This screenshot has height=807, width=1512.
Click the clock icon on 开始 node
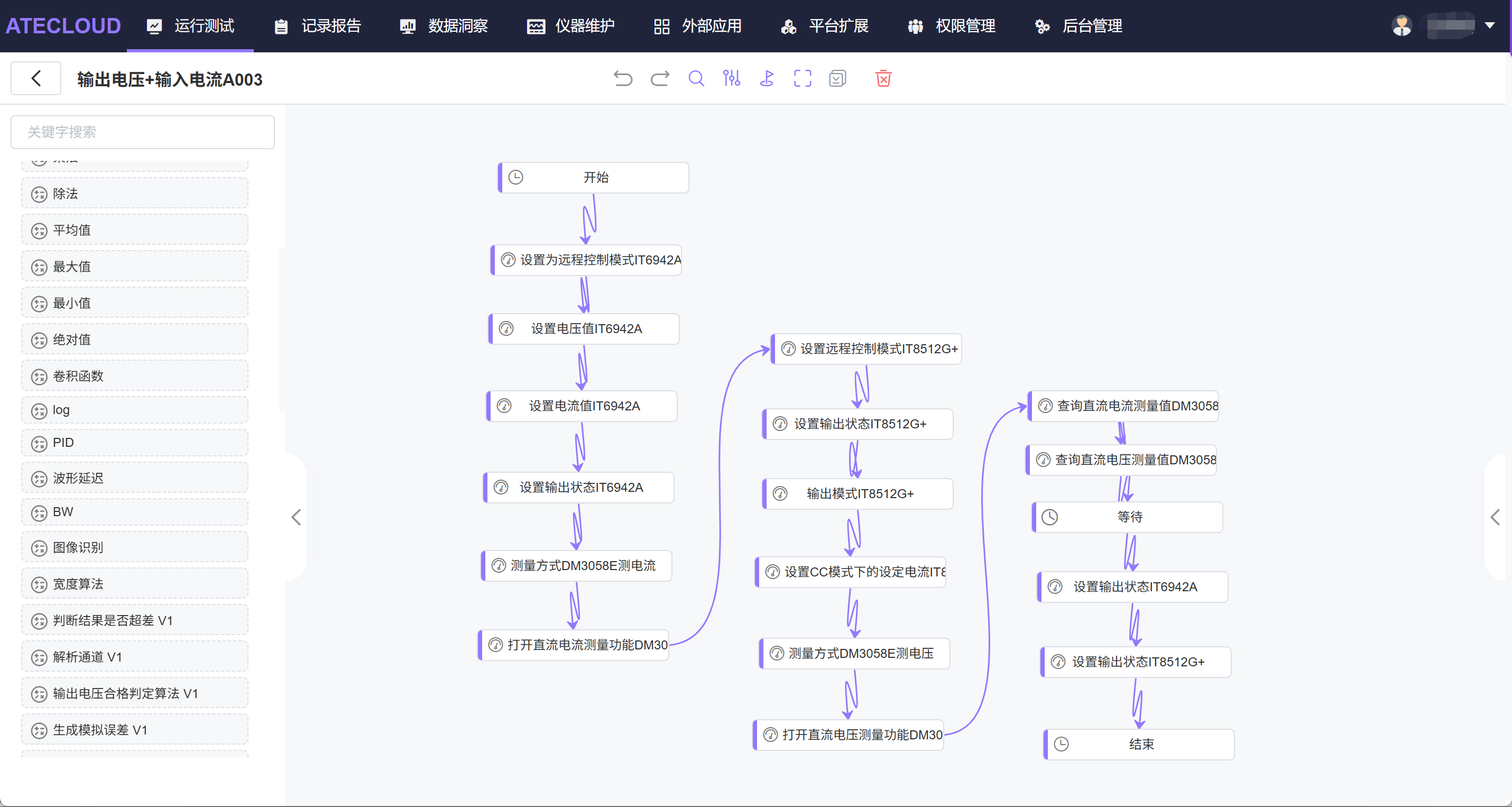(x=515, y=177)
